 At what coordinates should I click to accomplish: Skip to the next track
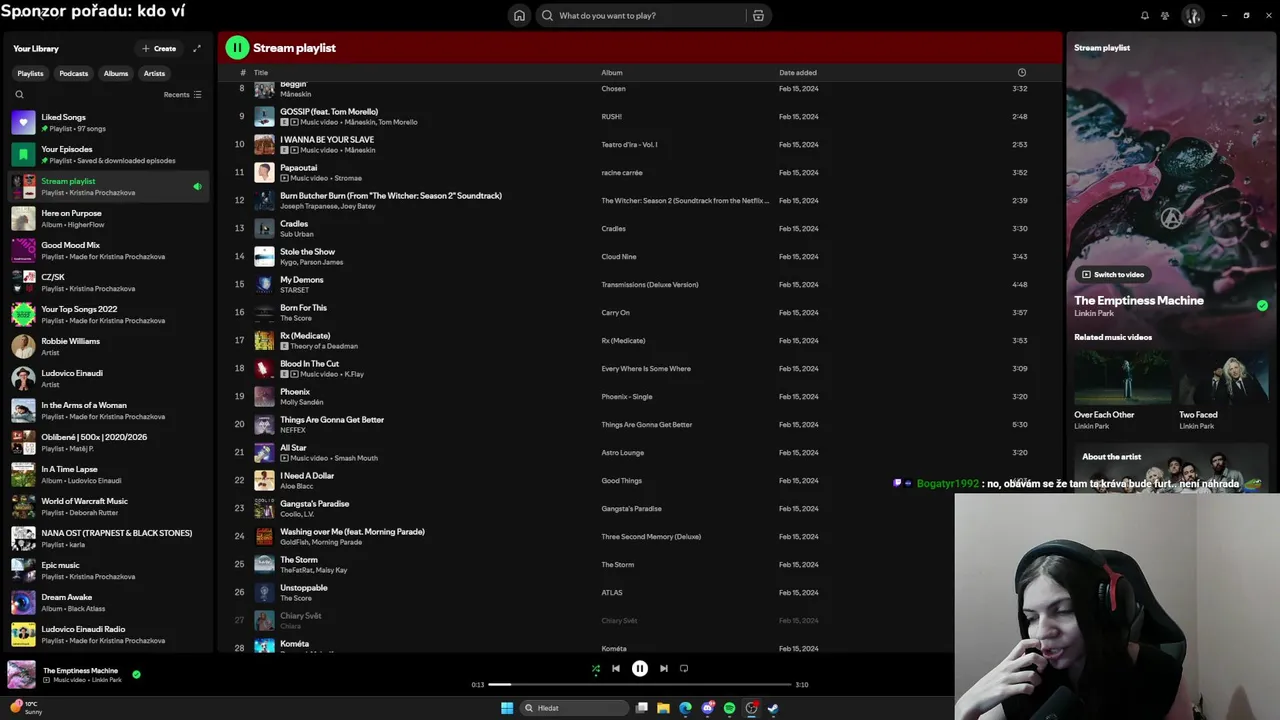click(x=663, y=668)
